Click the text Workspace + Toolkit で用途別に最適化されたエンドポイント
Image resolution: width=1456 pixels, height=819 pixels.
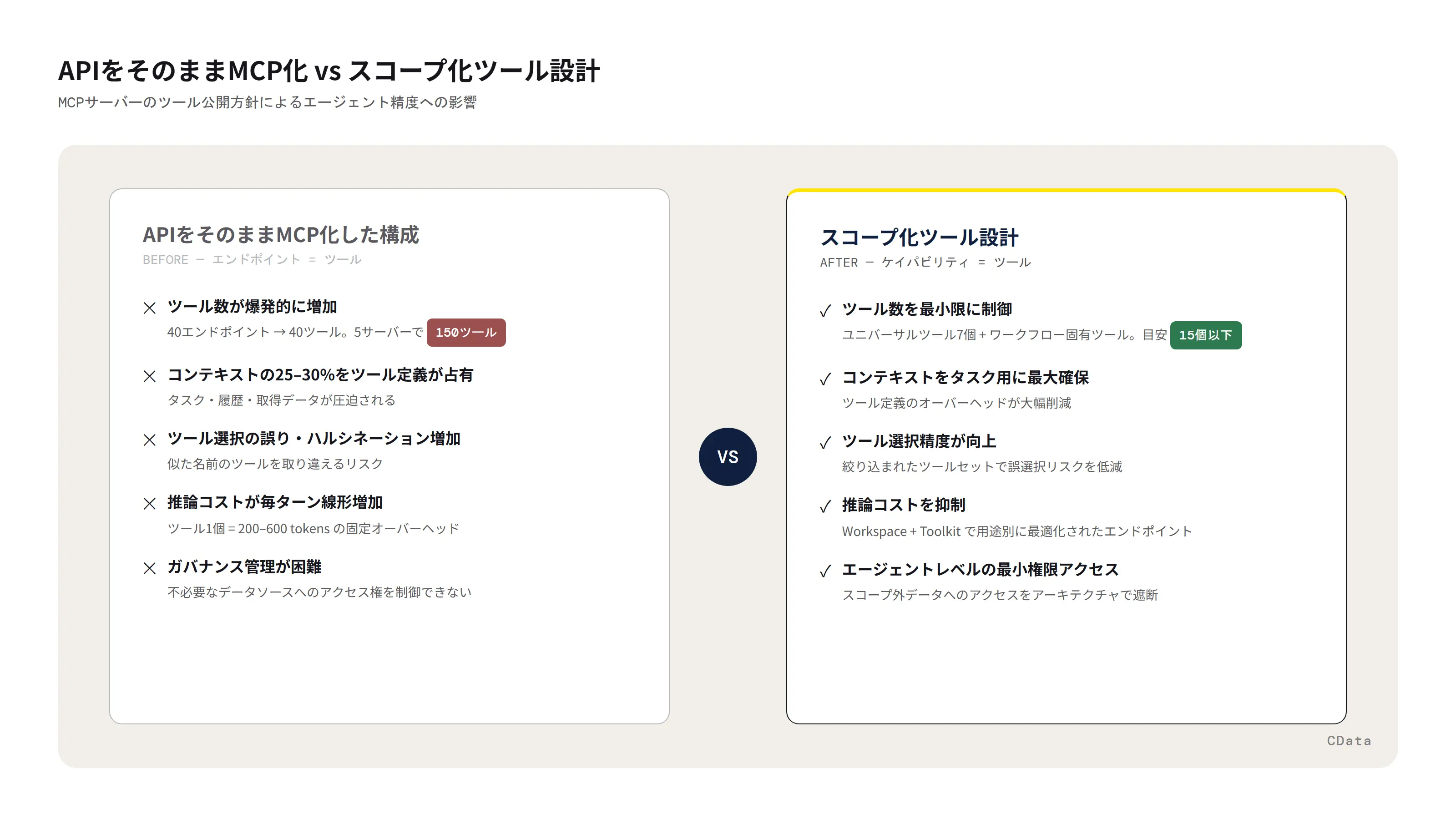point(1017,531)
